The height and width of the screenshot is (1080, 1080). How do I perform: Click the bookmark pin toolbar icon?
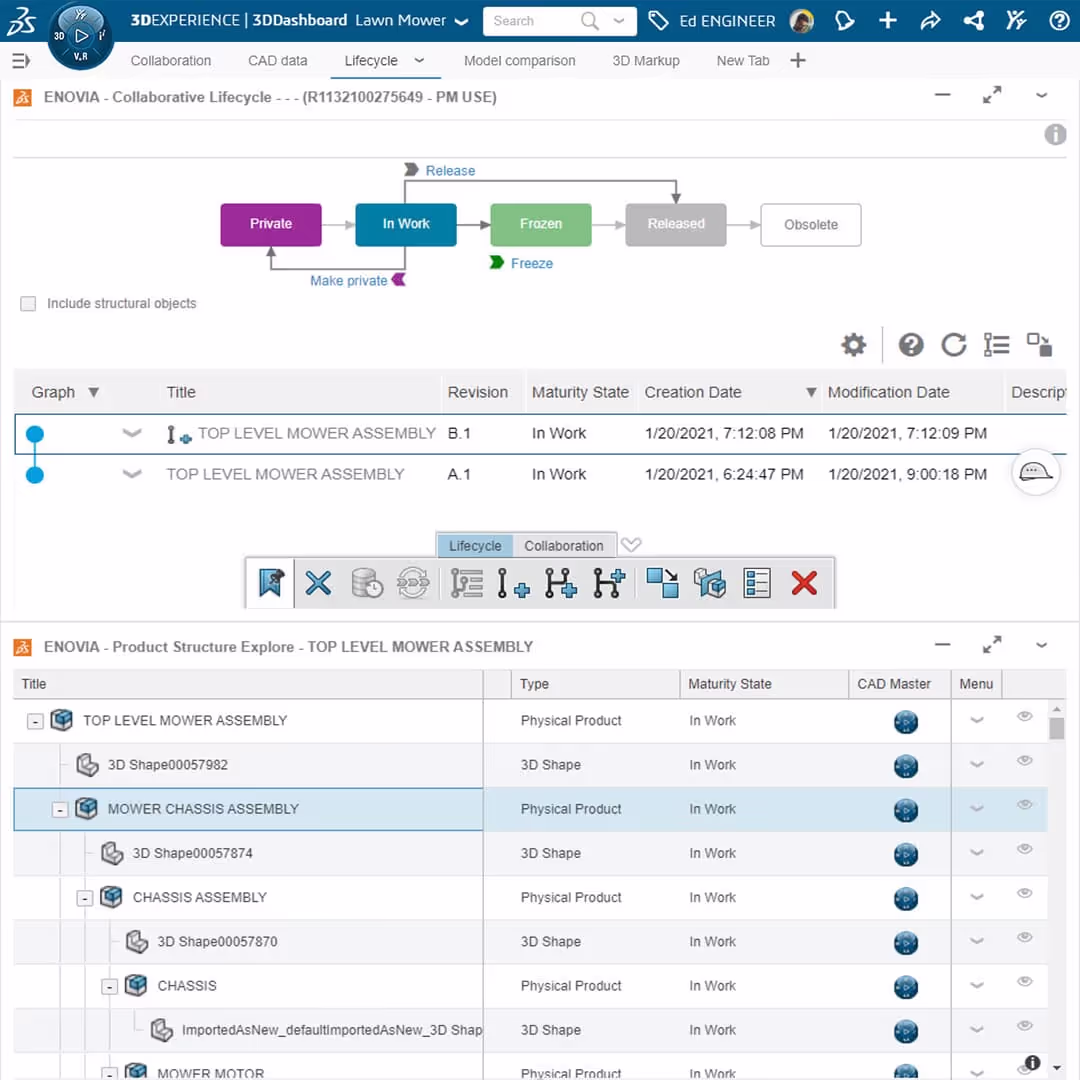[x=271, y=583]
